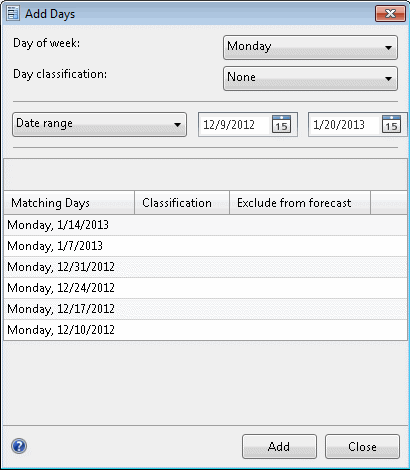Select the Monday, 1/7/2013 row
The width and height of the screenshot is (410, 470).
[x=205, y=246]
